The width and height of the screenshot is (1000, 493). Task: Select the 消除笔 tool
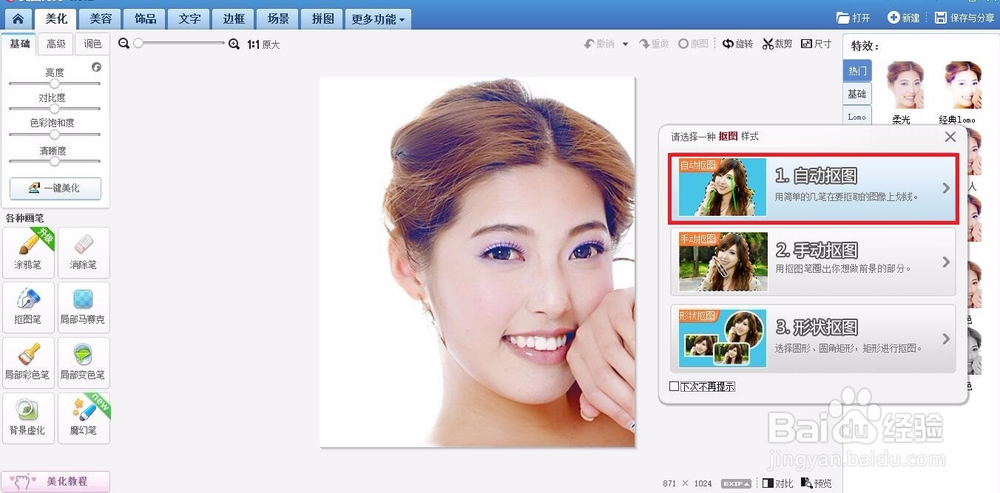point(84,253)
